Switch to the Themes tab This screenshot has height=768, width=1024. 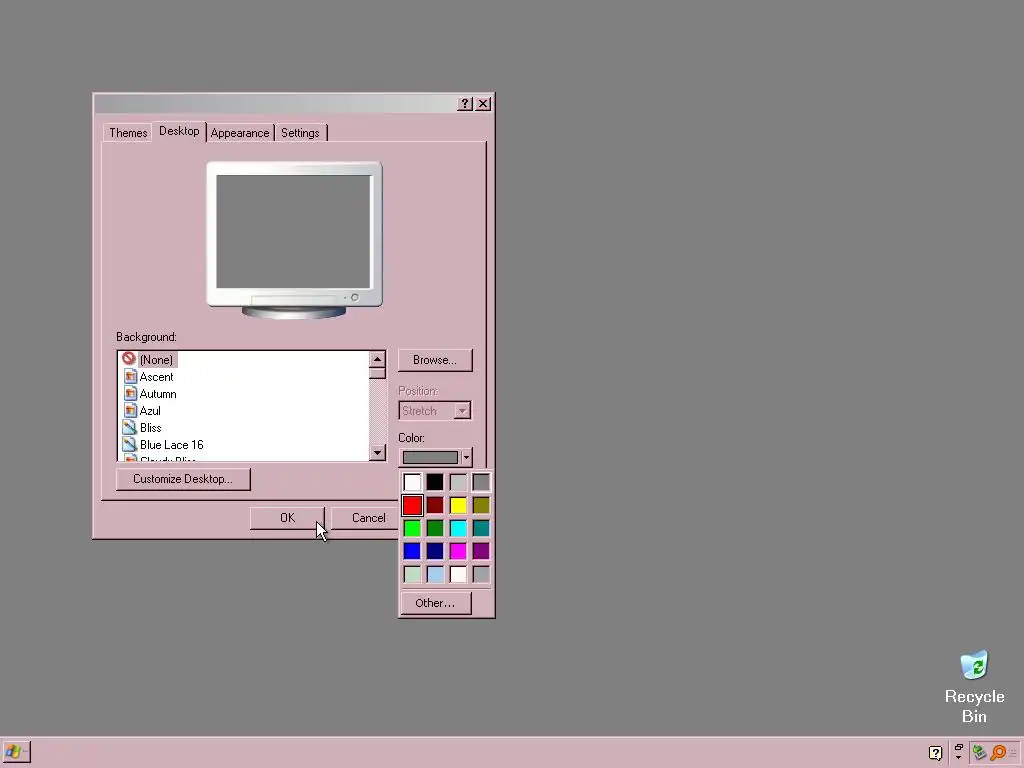128,133
